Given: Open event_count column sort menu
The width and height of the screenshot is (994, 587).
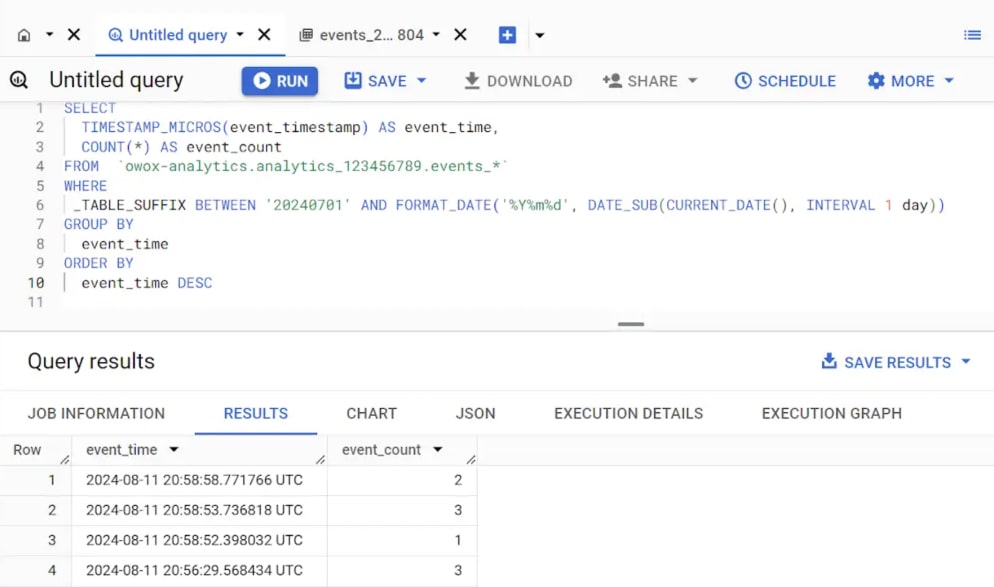Looking at the screenshot, I should click(x=437, y=449).
